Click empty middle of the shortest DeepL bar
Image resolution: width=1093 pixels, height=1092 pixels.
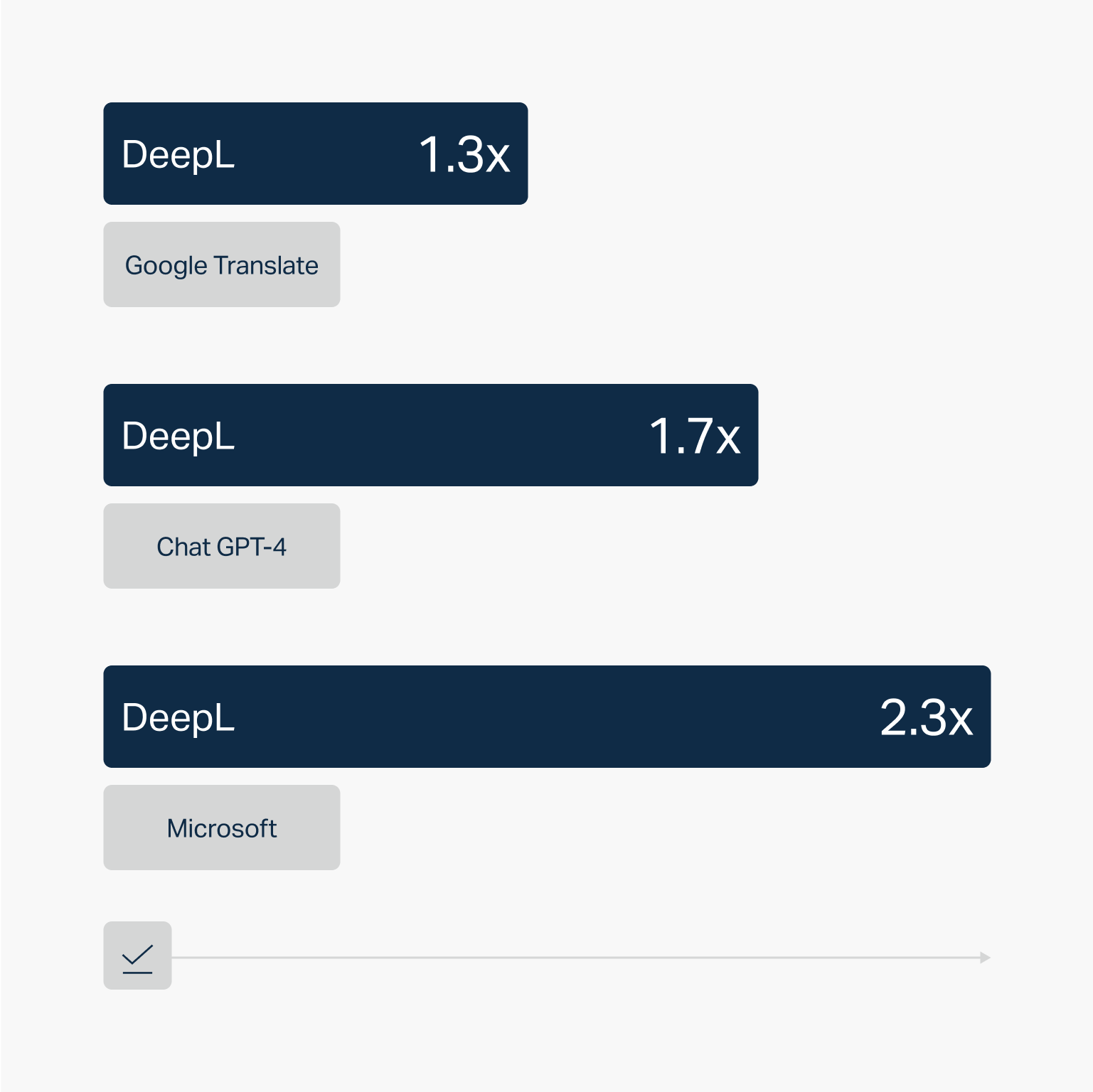(327, 154)
